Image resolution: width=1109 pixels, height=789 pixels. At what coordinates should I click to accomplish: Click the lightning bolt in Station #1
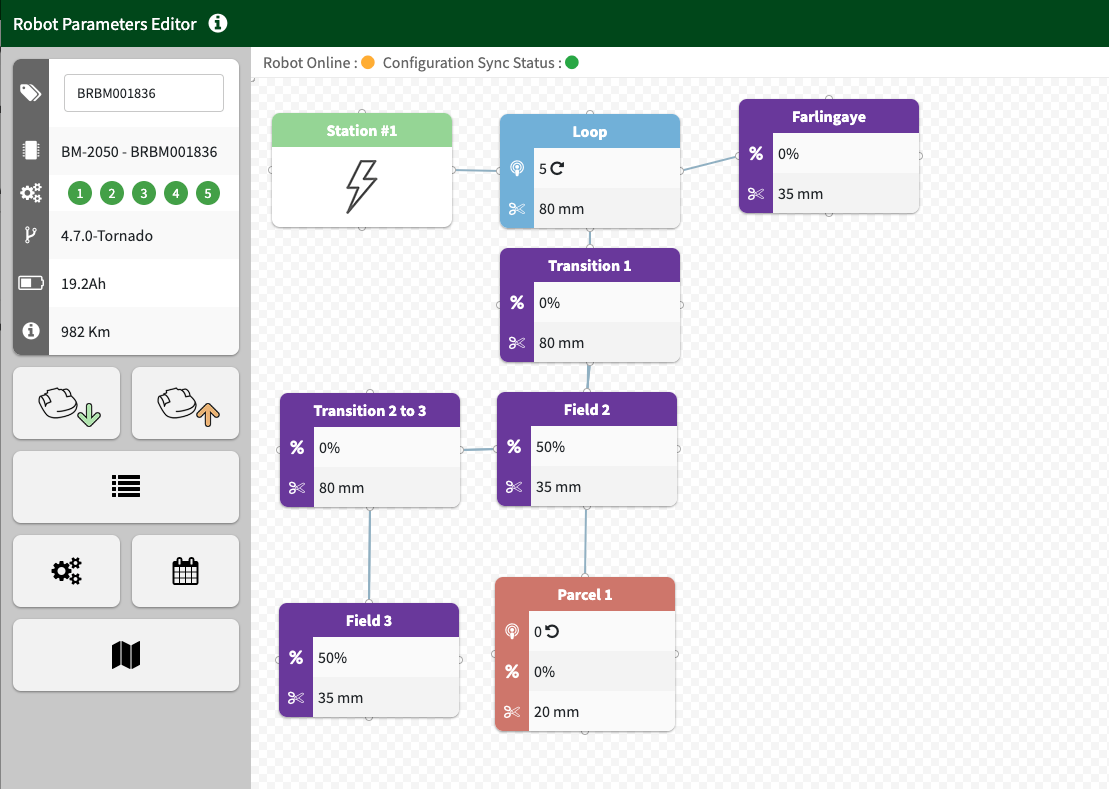coord(361,187)
